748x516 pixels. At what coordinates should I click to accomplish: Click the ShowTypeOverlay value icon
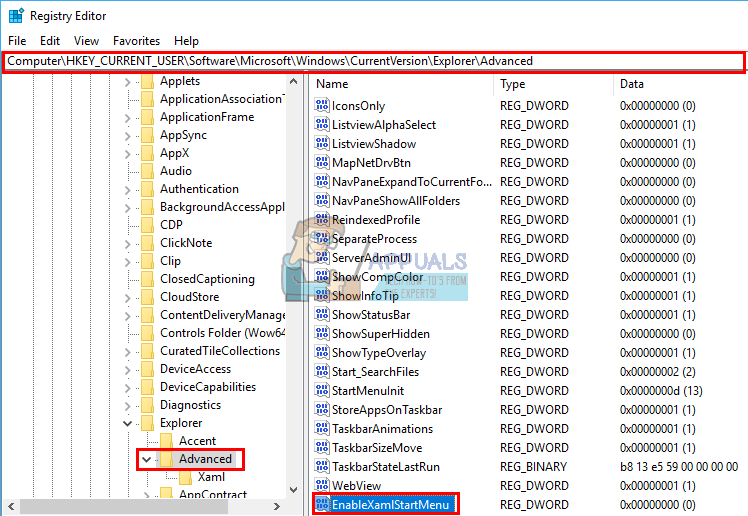pyautogui.click(x=322, y=353)
